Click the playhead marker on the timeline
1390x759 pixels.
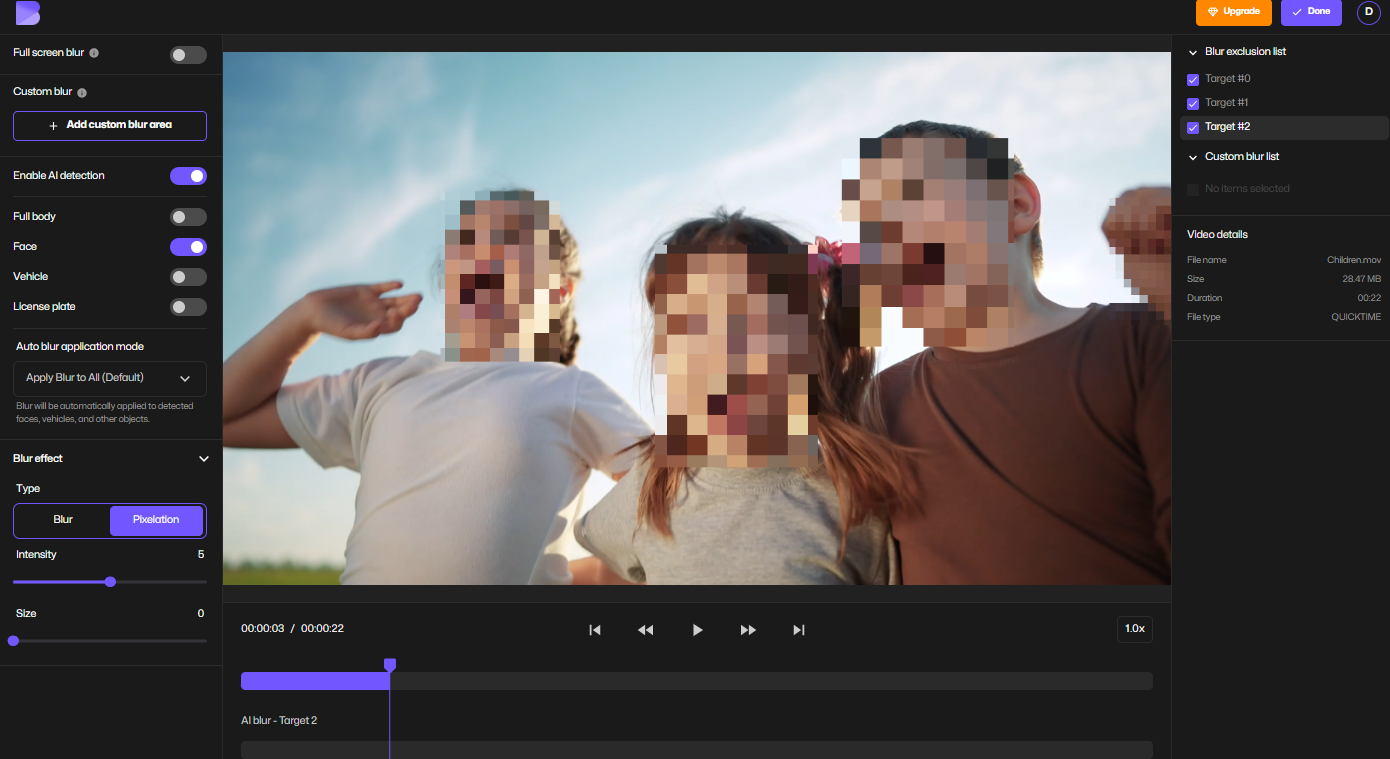coord(389,664)
